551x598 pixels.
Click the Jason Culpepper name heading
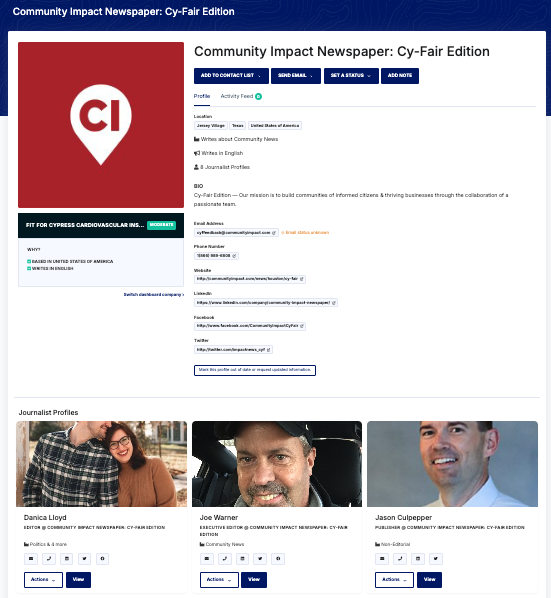point(403,518)
